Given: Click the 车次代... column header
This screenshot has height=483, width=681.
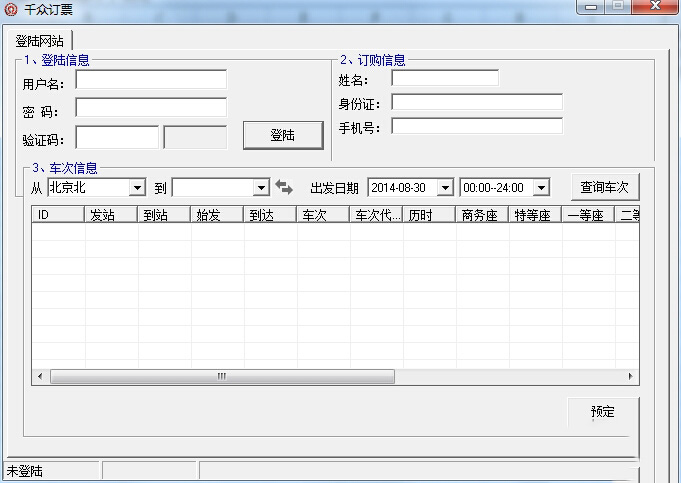Looking at the screenshot, I should pos(376,215).
